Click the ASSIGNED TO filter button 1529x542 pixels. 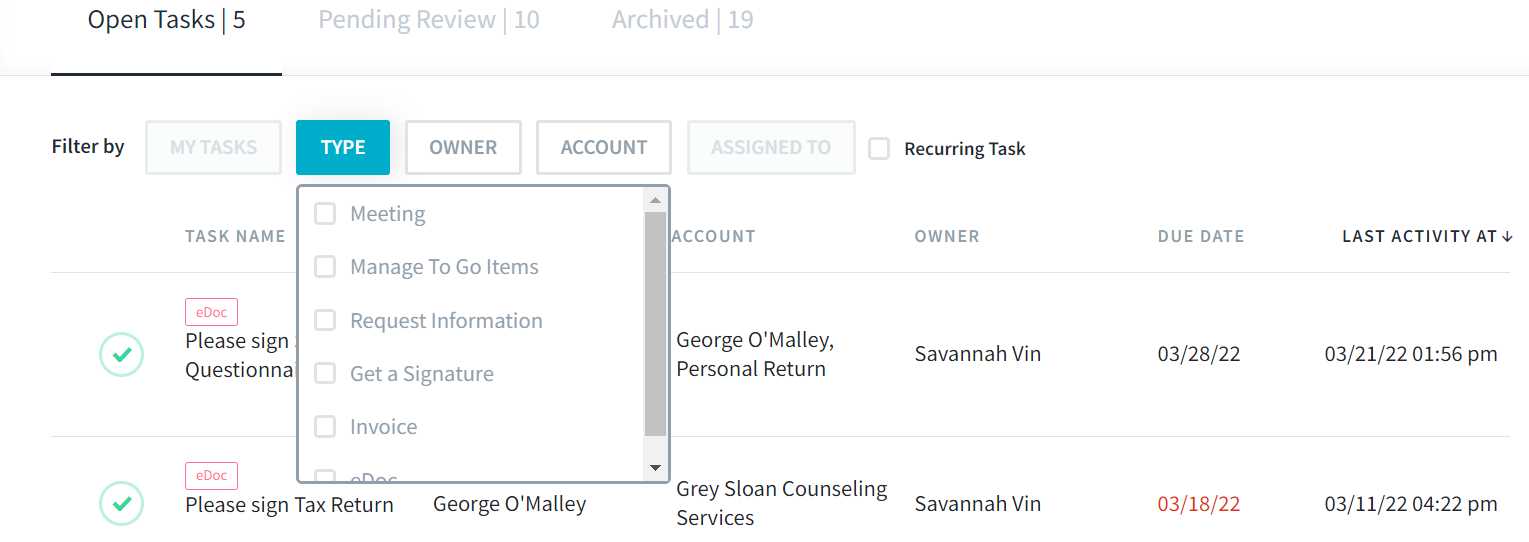click(771, 148)
